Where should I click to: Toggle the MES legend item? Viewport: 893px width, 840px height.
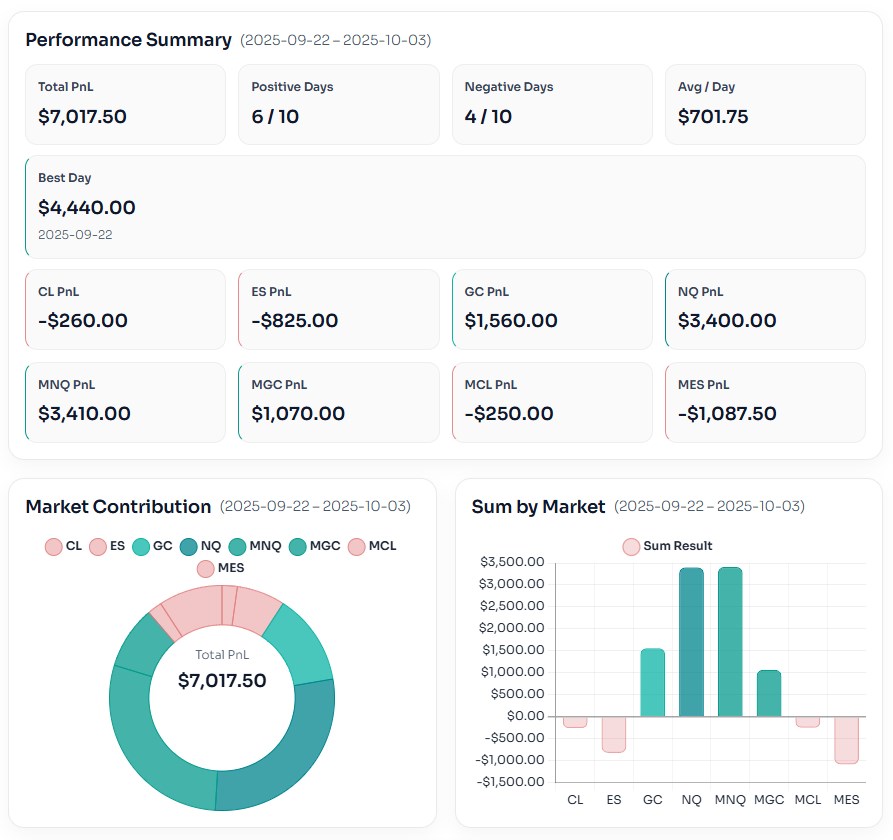click(x=220, y=568)
